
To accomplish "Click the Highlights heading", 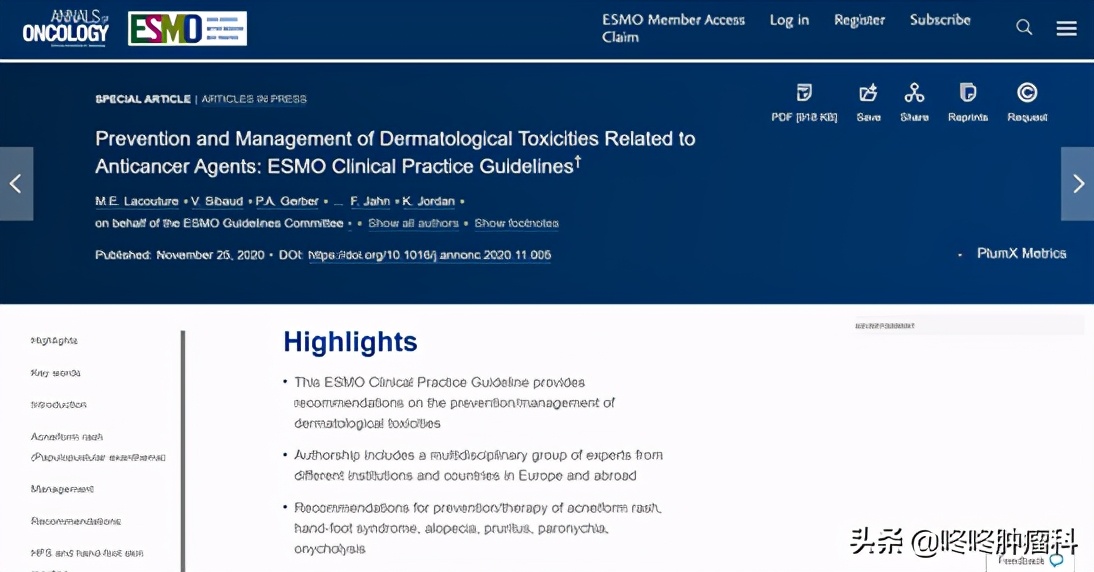I will pyautogui.click(x=350, y=343).
